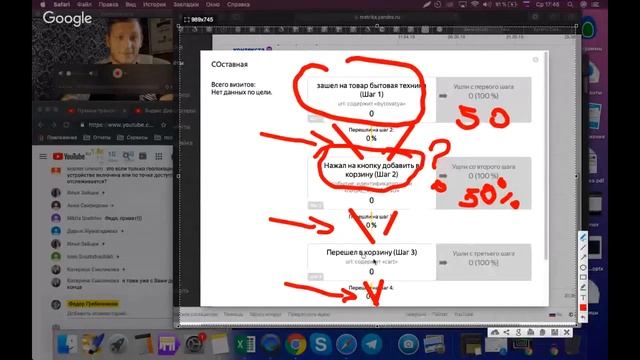Launch Launchpad rocket icon in Dock
The height and width of the screenshot is (360, 640).
tap(118, 344)
